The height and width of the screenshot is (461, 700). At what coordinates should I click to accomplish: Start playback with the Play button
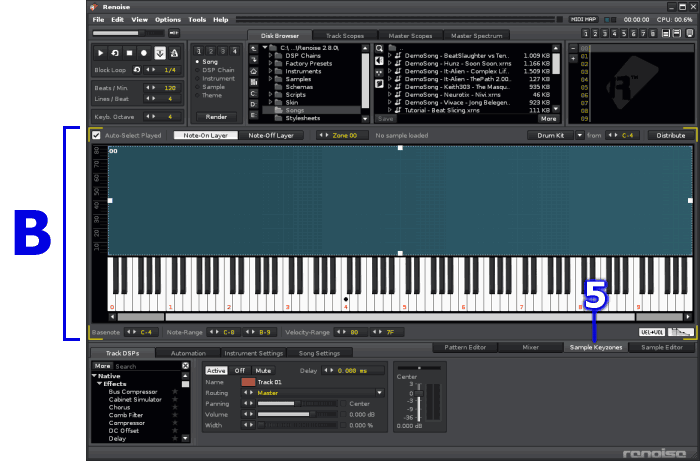100,53
